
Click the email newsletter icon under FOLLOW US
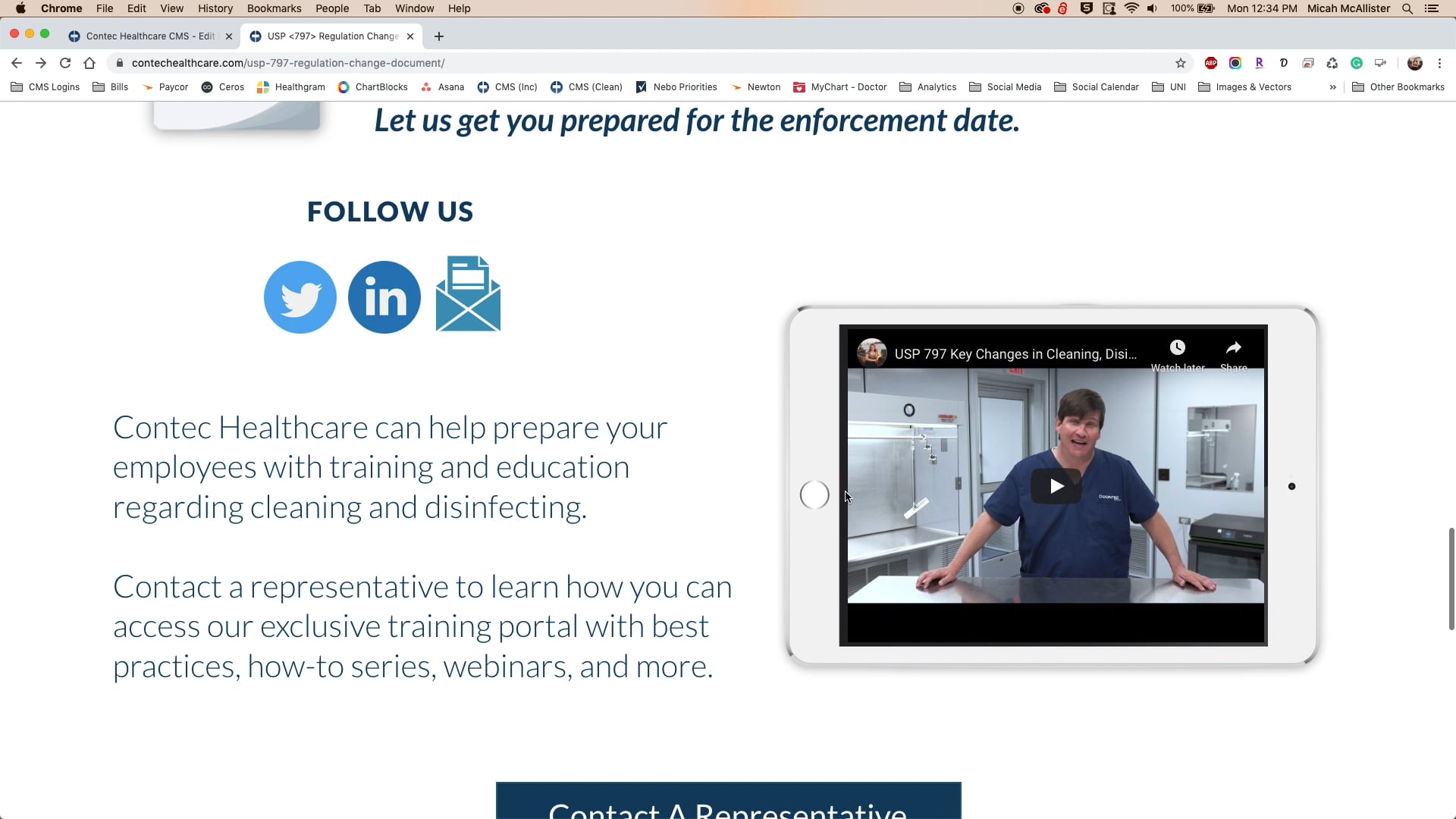click(x=467, y=294)
